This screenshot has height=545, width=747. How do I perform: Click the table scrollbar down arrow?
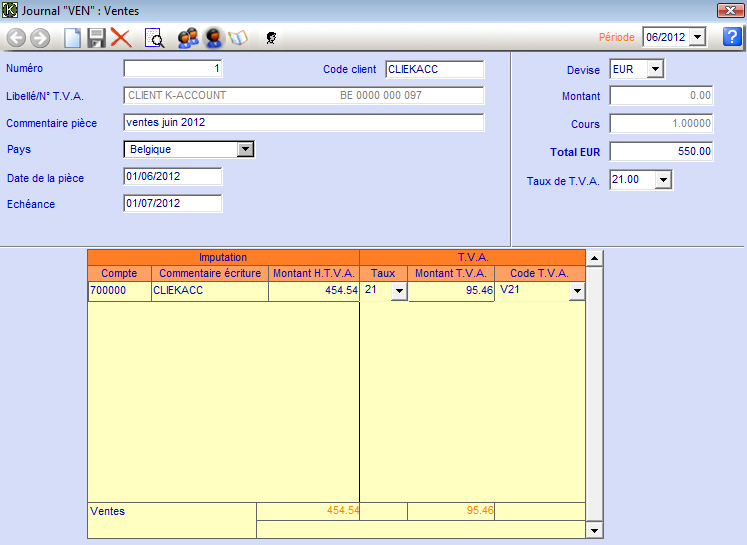pos(594,530)
